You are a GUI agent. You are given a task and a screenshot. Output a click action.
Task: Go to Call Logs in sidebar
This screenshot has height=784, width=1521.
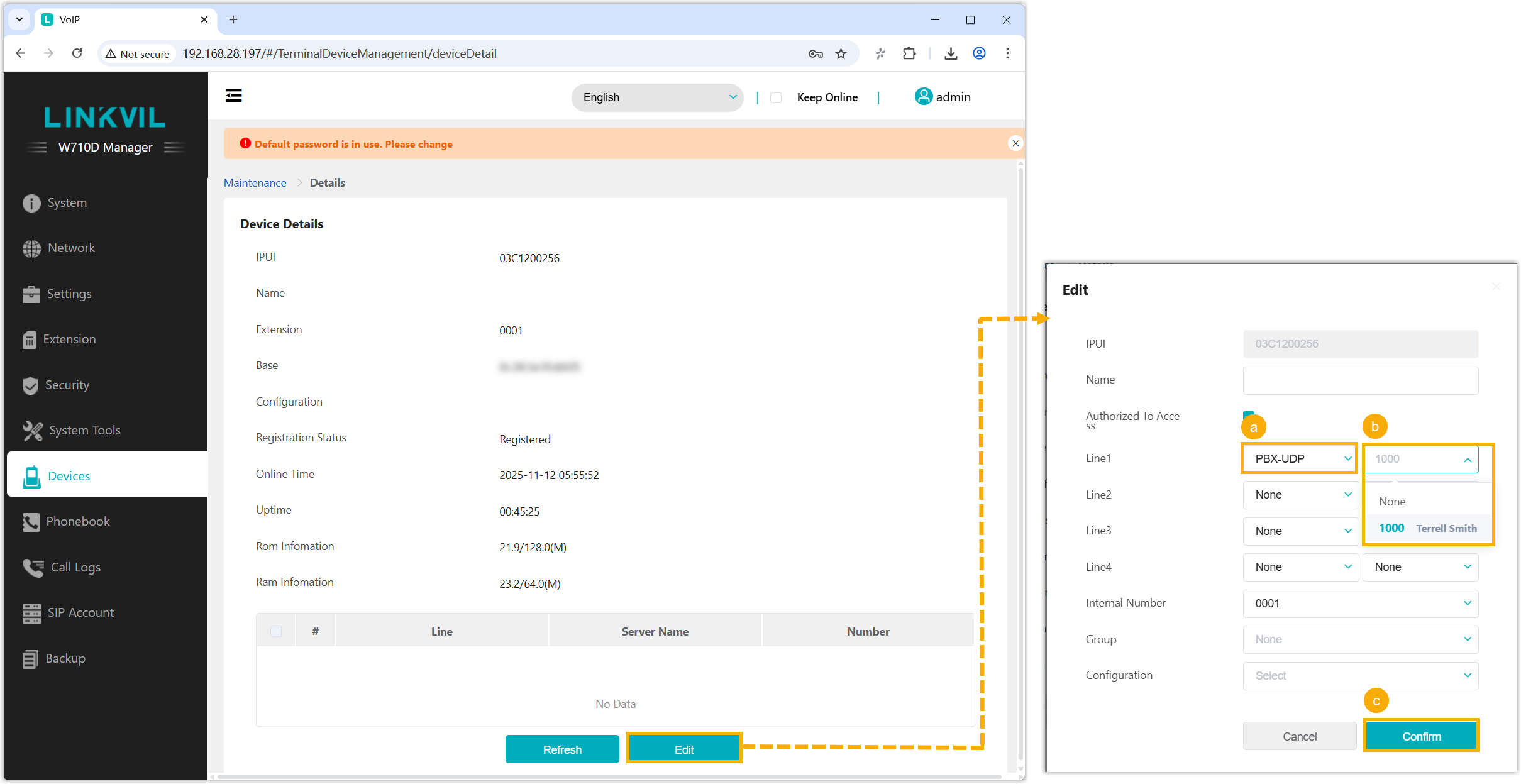[x=75, y=567]
